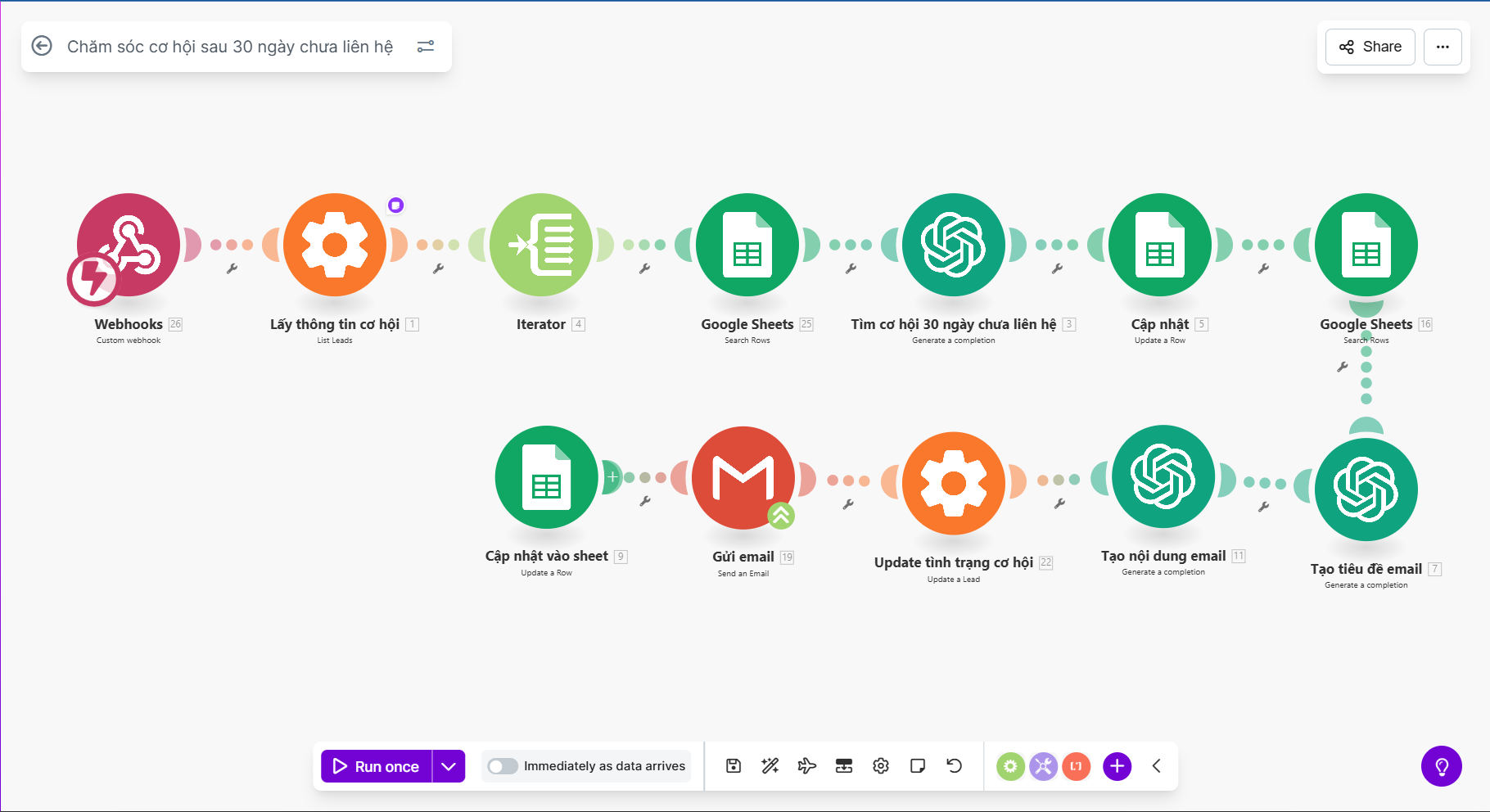Image resolution: width=1490 pixels, height=812 pixels.
Task: Open 'Tìm cơ hội 30 ngày chưa liên hệ' OpenAI module
Action: pyautogui.click(x=954, y=245)
